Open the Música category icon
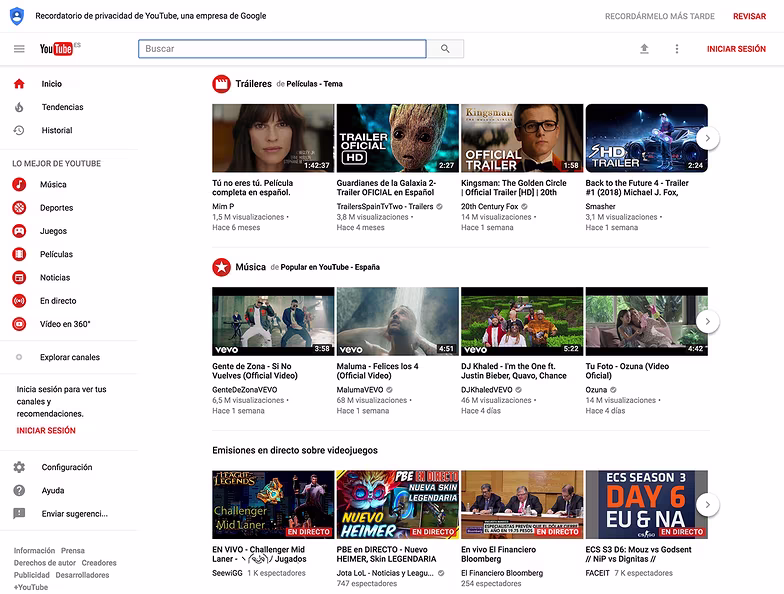Viewport: 784px width, 594px height. pos(19,184)
